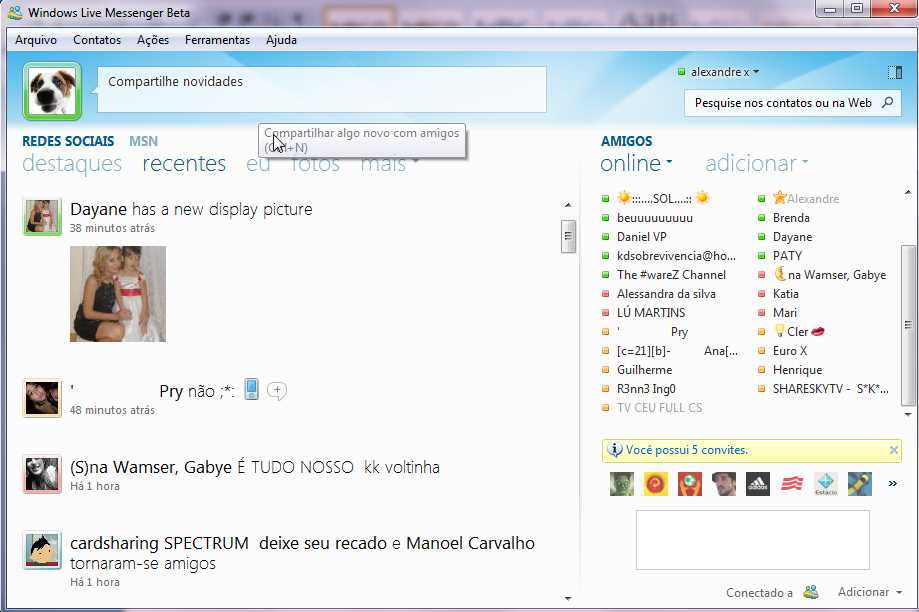Click the search magnifier icon
The width and height of the screenshot is (919, 612).
(887, 103)
